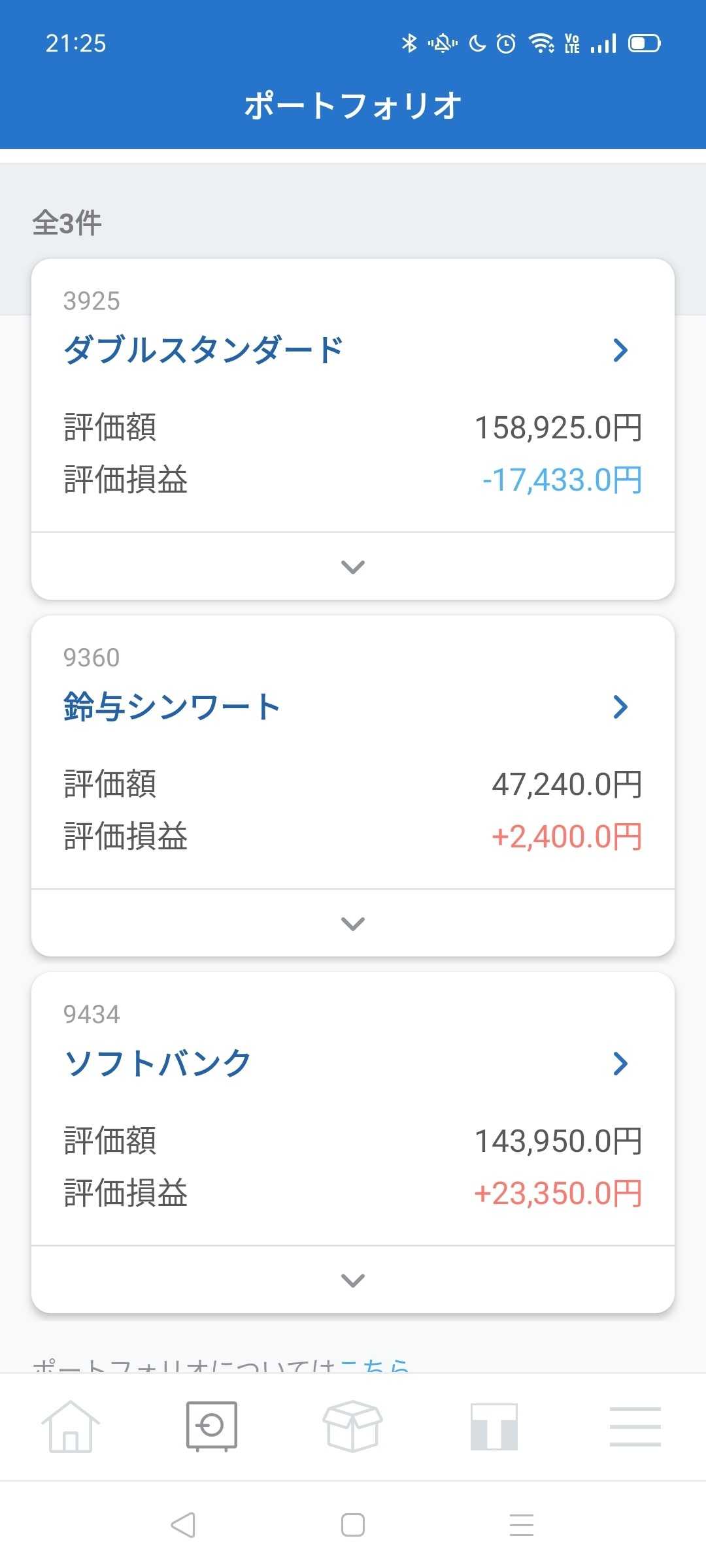Tap the Android back triangle button

pos(183,1526)
